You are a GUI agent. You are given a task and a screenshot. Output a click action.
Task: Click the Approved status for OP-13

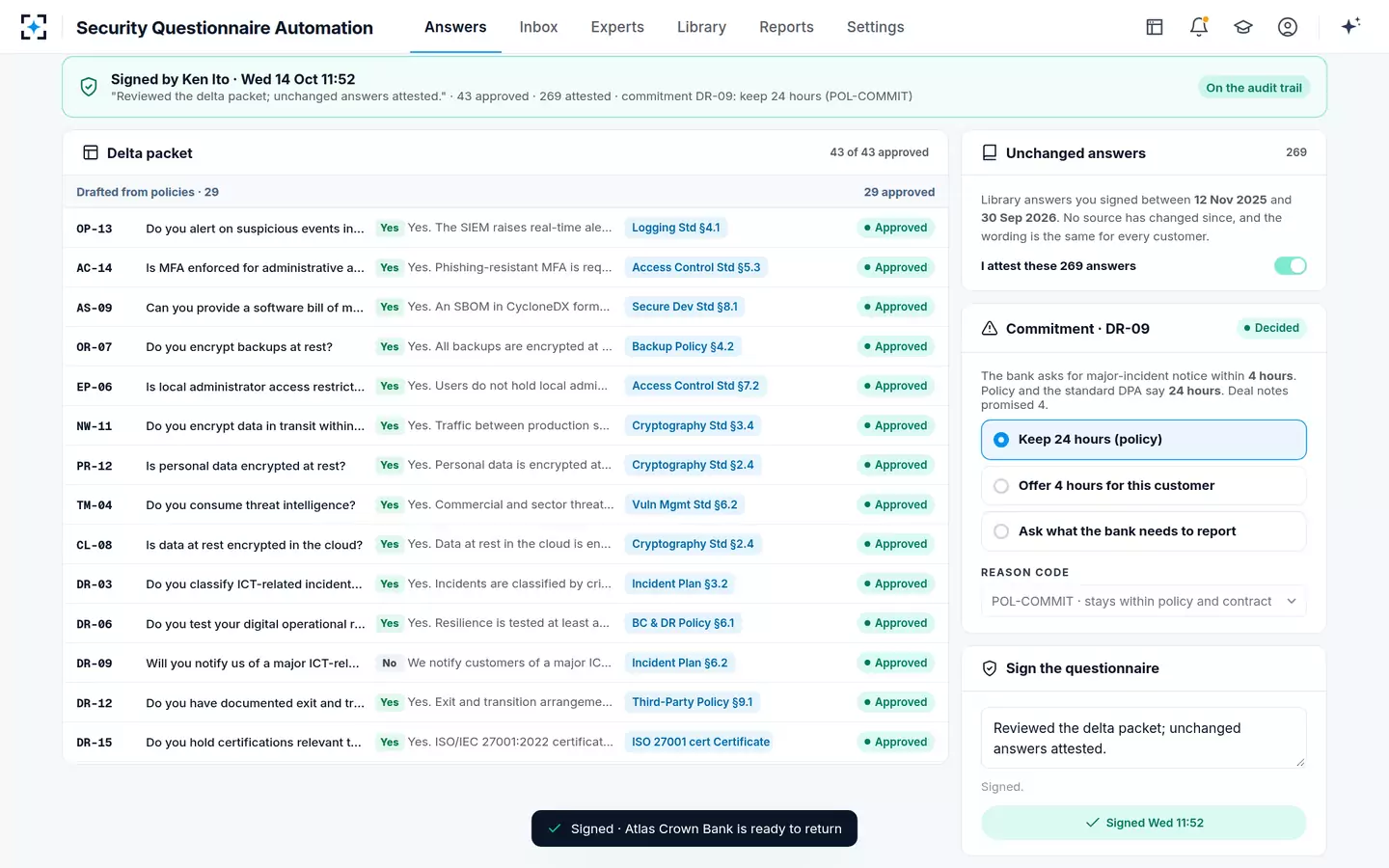coord(895,228)
